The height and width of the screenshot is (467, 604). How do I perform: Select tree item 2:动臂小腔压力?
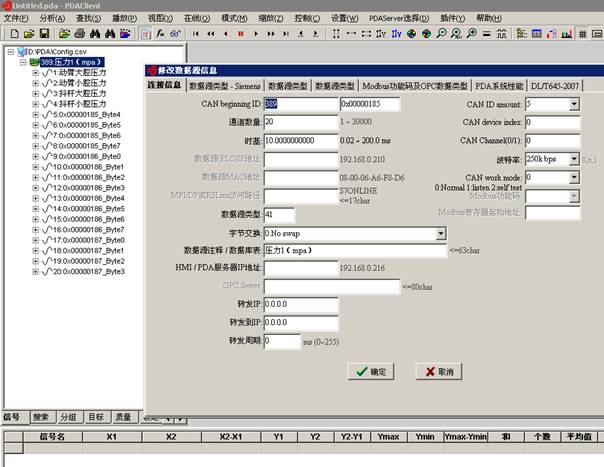(x=79, y=83)
